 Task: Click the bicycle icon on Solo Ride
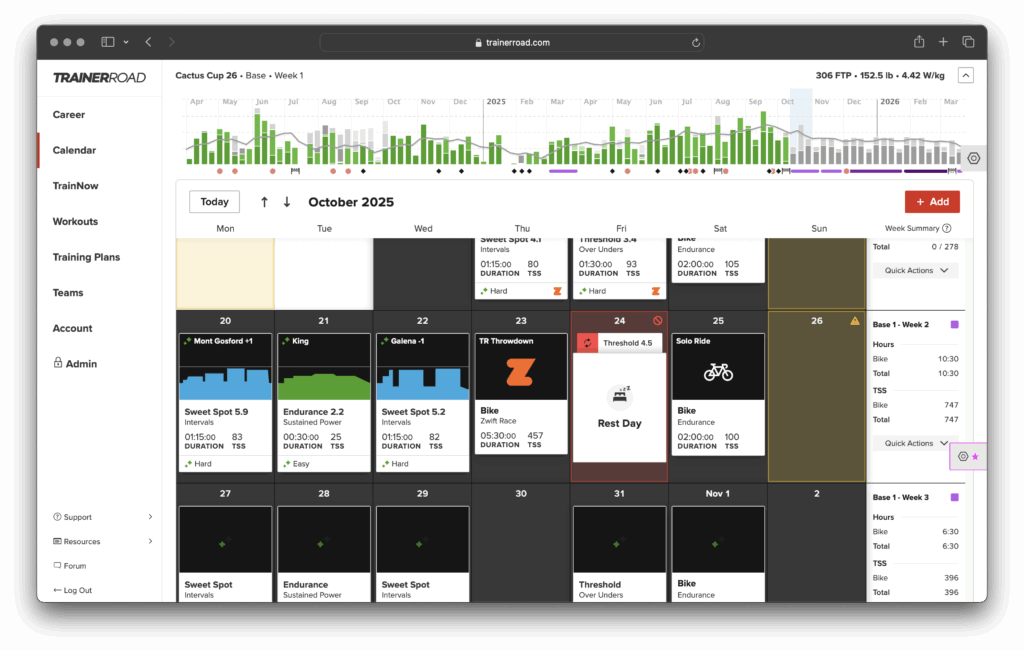point(718,372)
